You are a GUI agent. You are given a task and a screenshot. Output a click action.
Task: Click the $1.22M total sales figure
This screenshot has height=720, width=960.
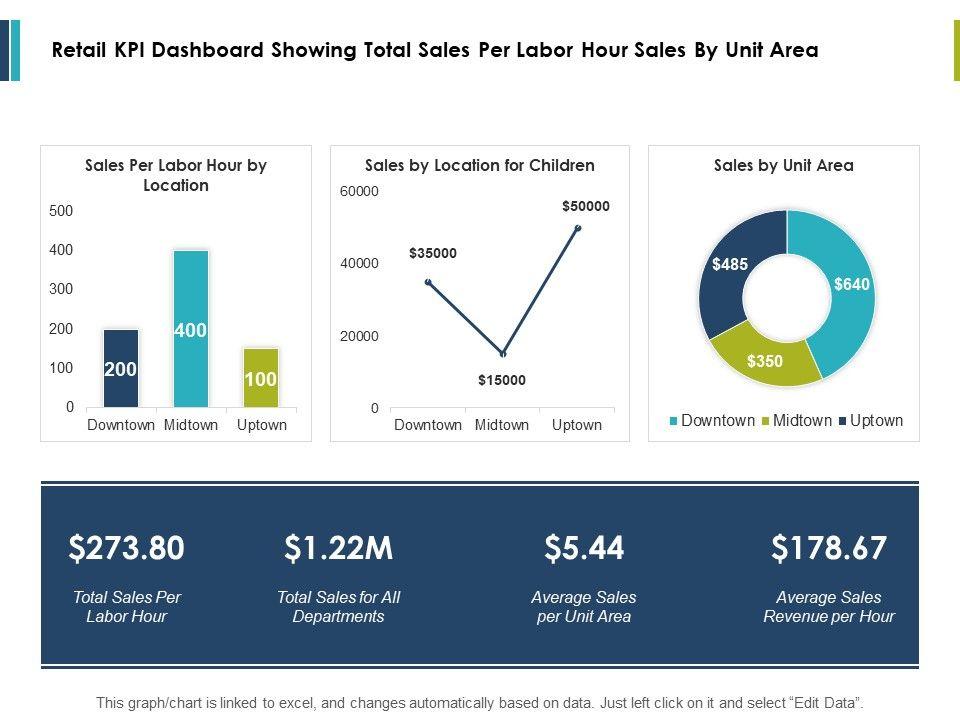click(338, 548)
